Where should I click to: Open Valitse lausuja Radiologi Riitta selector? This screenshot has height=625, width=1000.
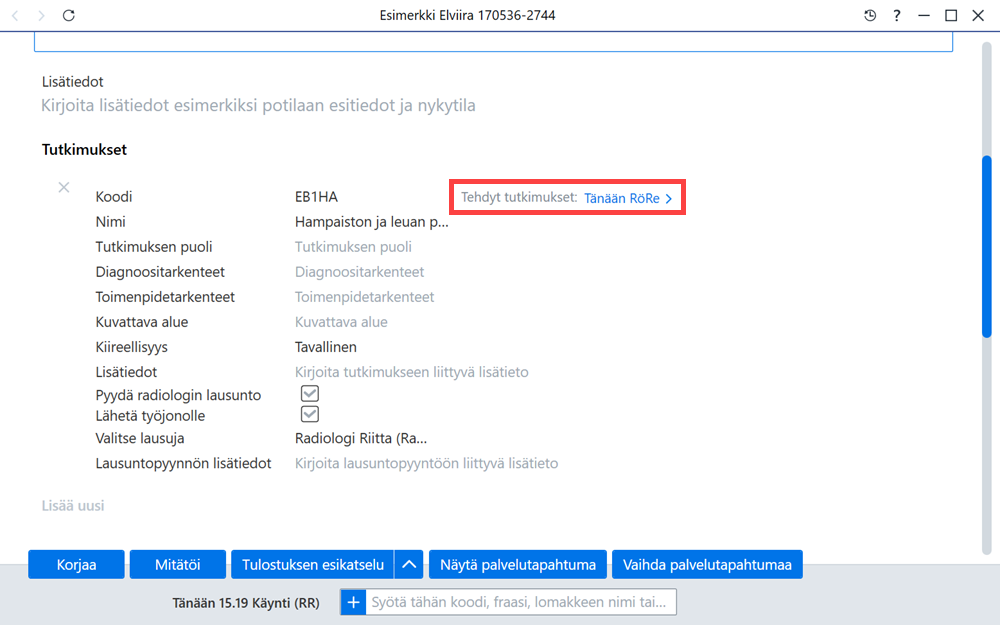tap(361, 438)
